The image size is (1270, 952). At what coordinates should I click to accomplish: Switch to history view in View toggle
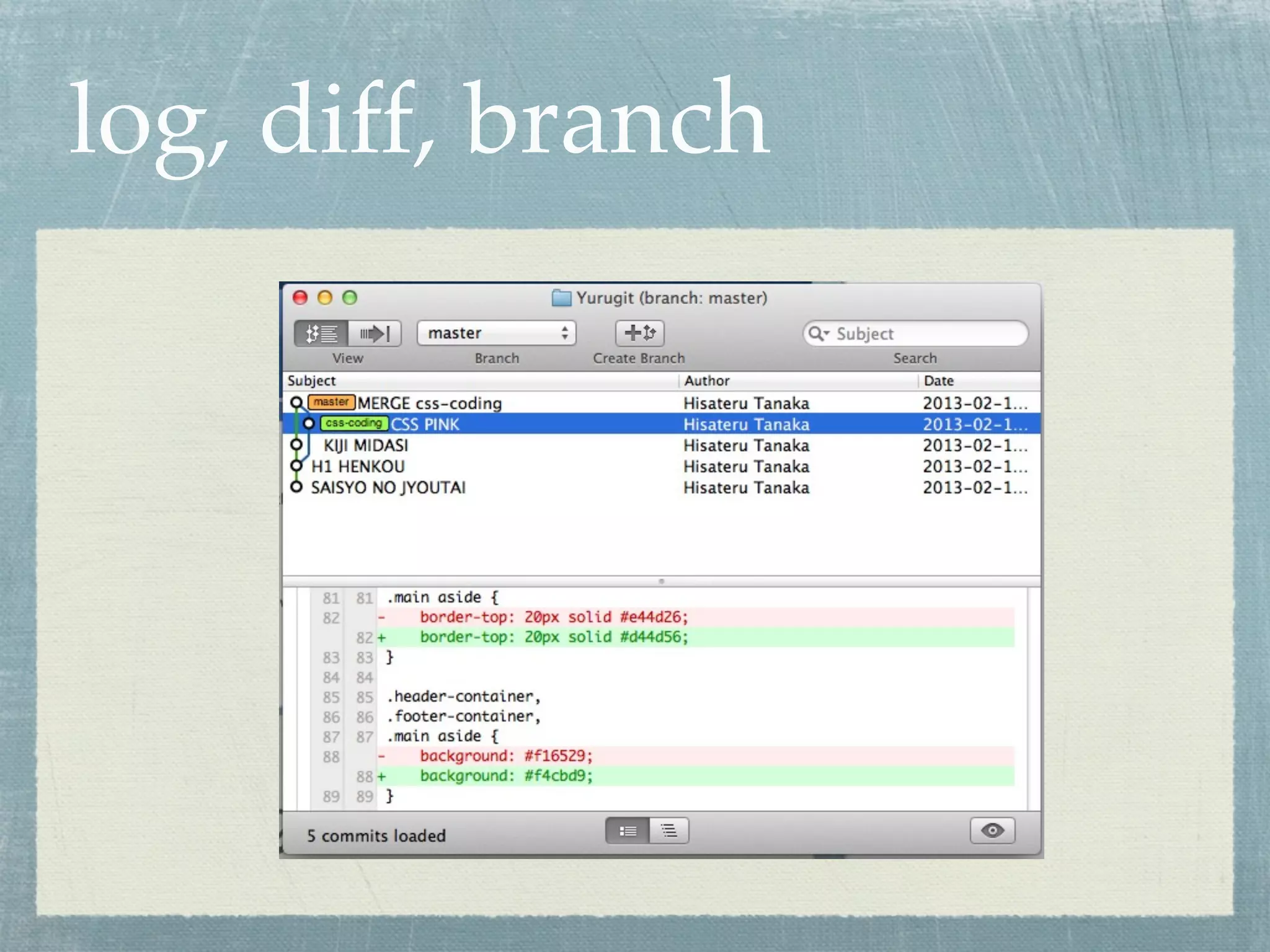point(321,333)
